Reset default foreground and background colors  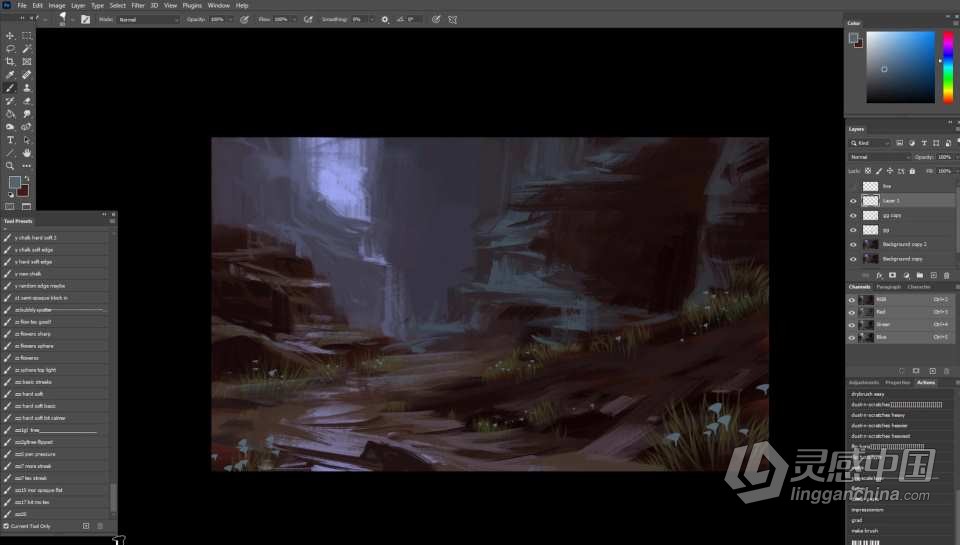click(x=10, y=195)
